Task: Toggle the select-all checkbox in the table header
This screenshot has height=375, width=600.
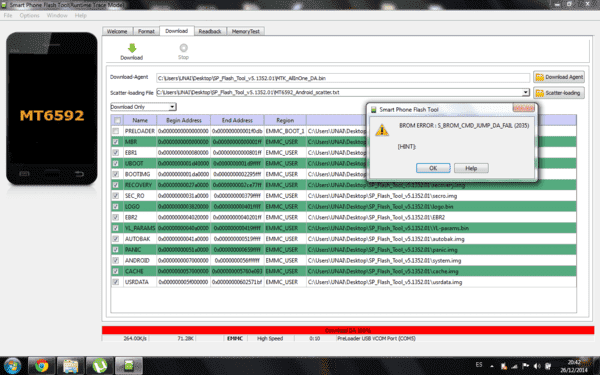Action: pos(117,120)
